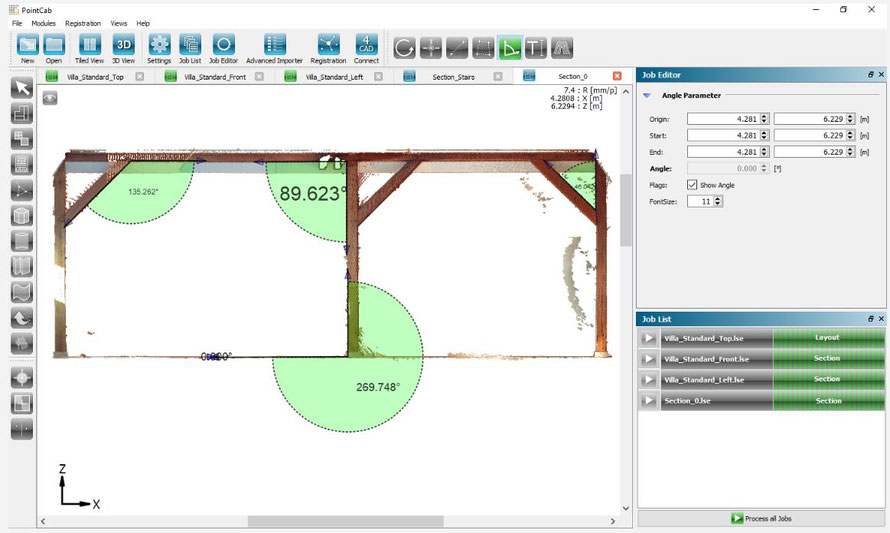Select the active angle measurement tool
This screenshot has width=890, height=533.
point(509,48)
